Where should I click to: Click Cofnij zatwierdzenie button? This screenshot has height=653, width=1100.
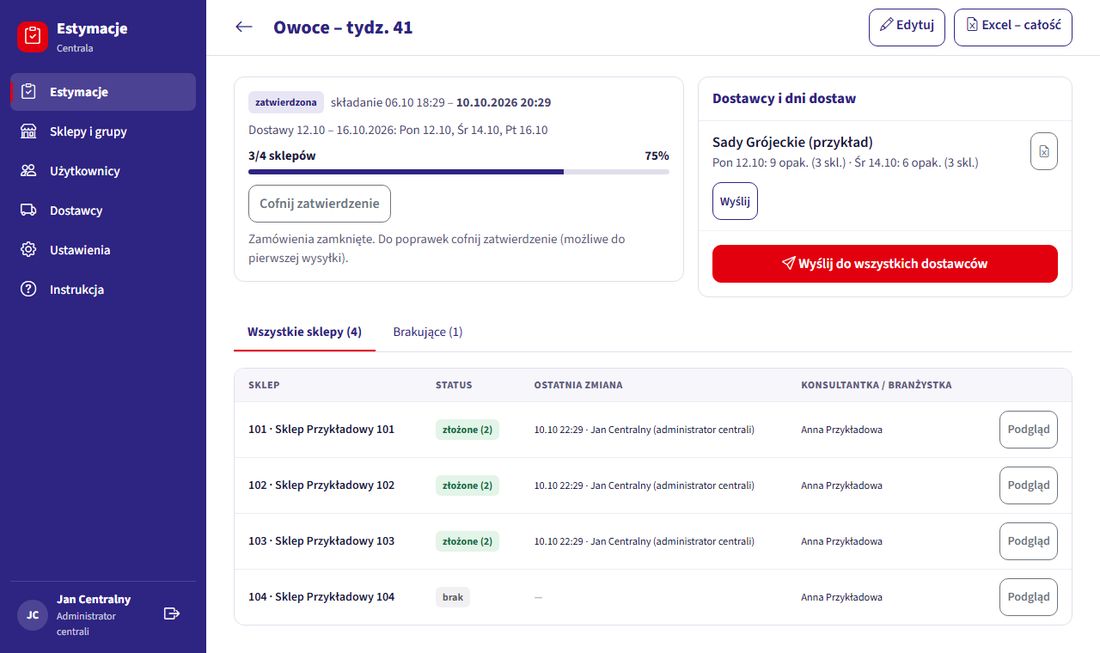(319, 203)
